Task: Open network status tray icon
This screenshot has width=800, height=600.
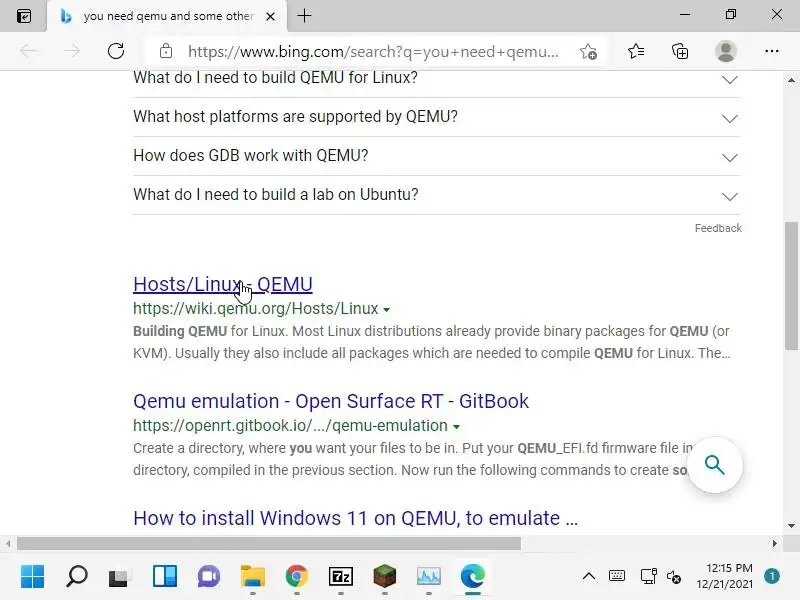Action: 648,577
